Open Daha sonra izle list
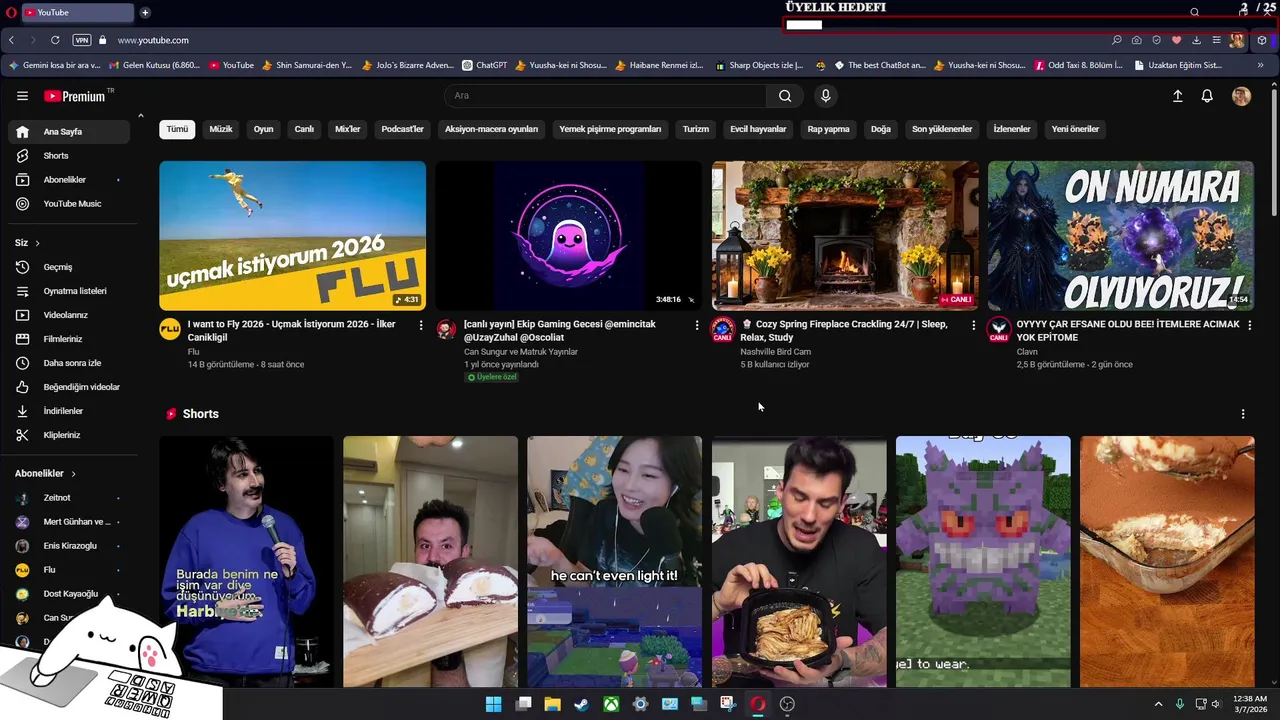The height and width of the screenshot is (720, 1280). tap(69, 363)
